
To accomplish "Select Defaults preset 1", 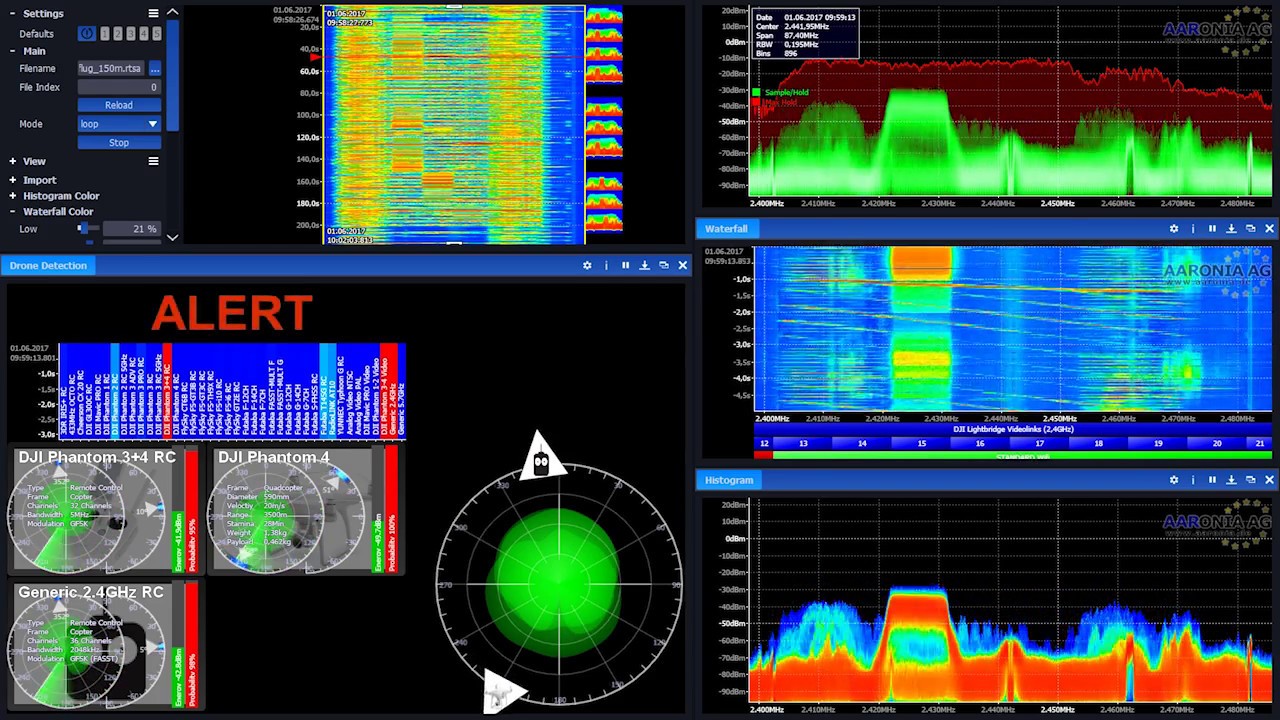I will tap(104, 33).
